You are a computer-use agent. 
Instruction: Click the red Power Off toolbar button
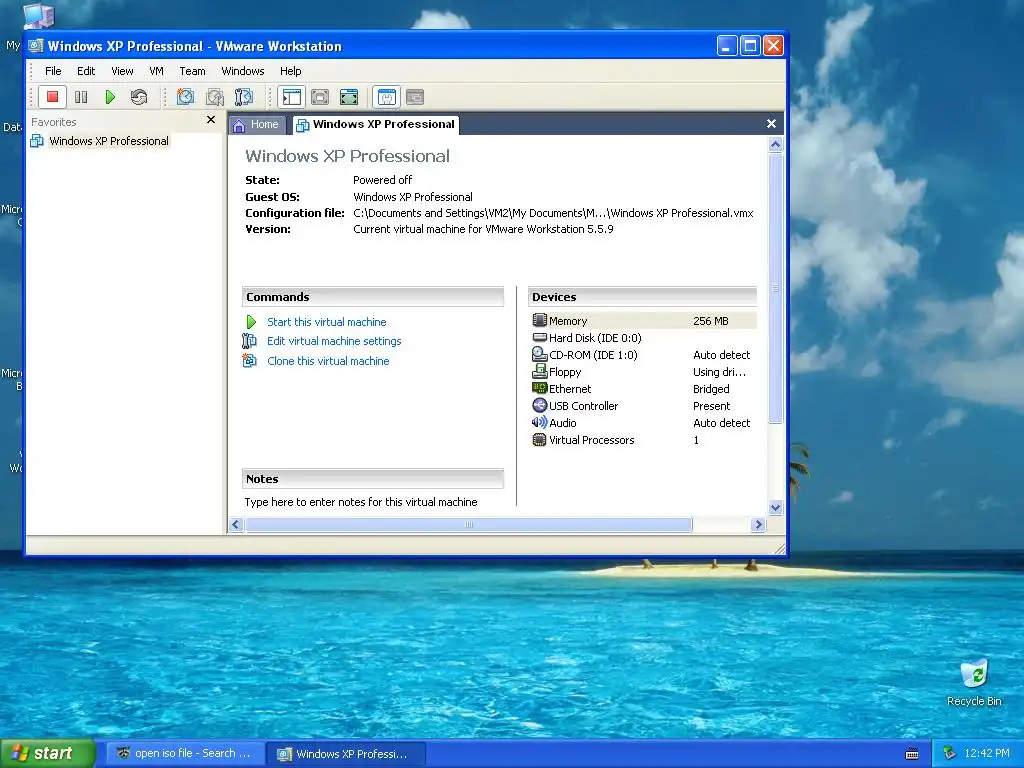[52, 97]
